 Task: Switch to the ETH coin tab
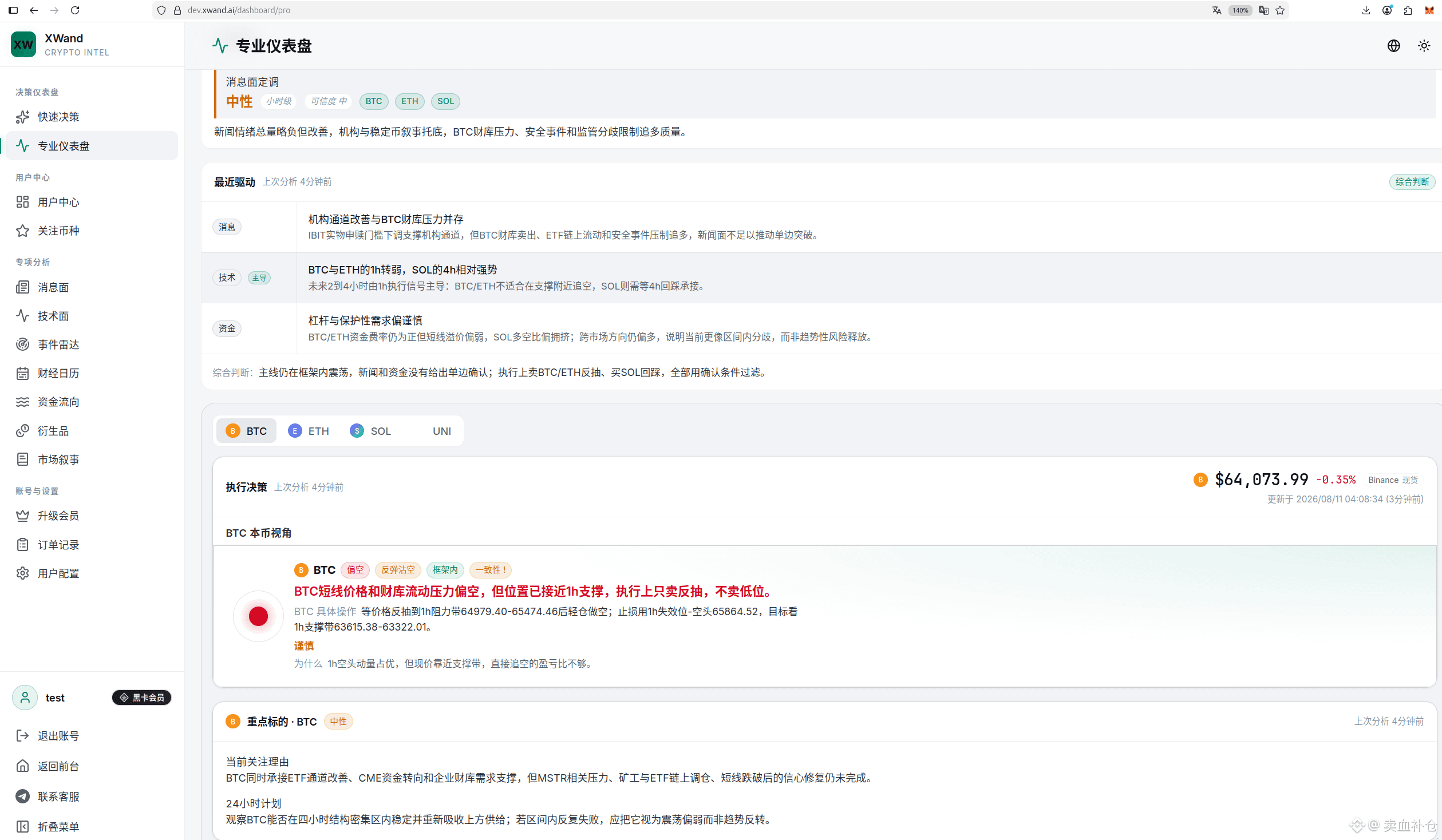(309, 431)
